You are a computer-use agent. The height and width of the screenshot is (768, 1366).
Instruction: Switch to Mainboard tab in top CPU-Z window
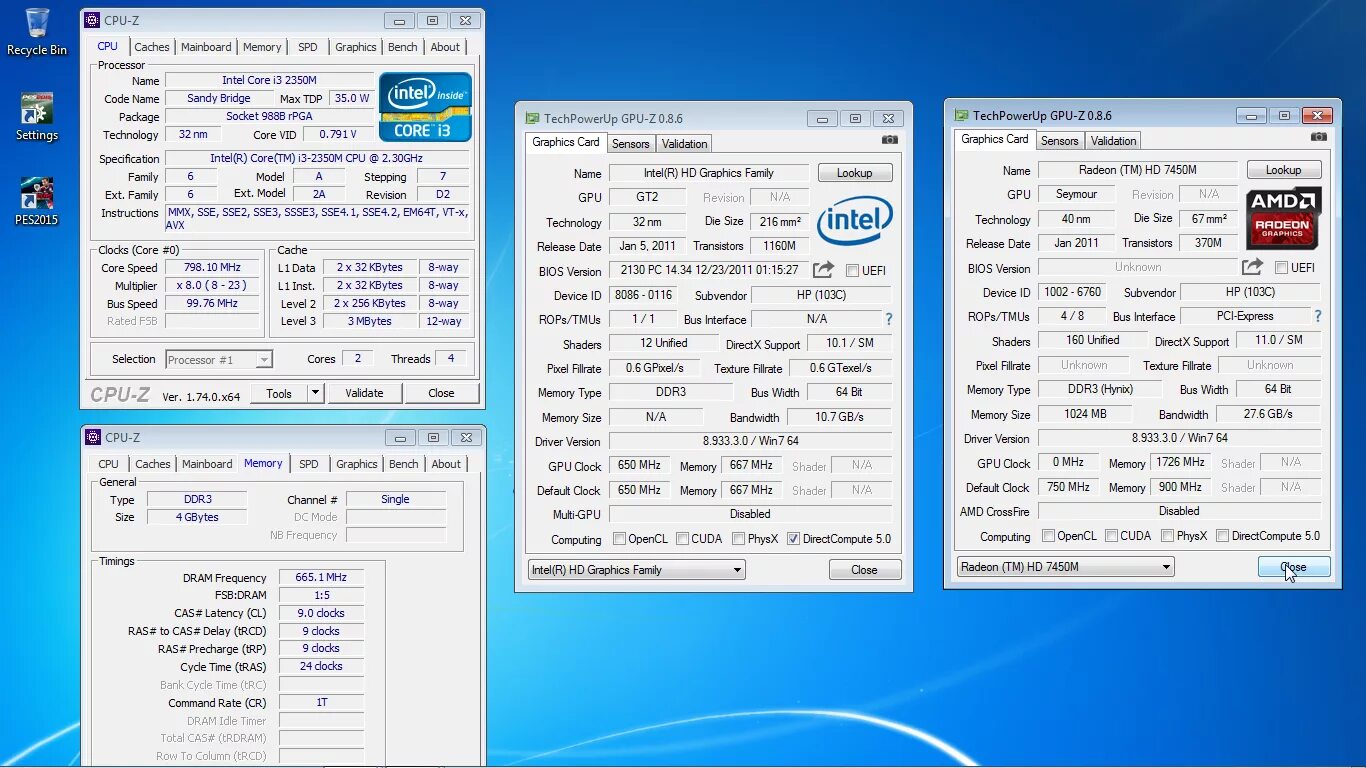(206, 47)
